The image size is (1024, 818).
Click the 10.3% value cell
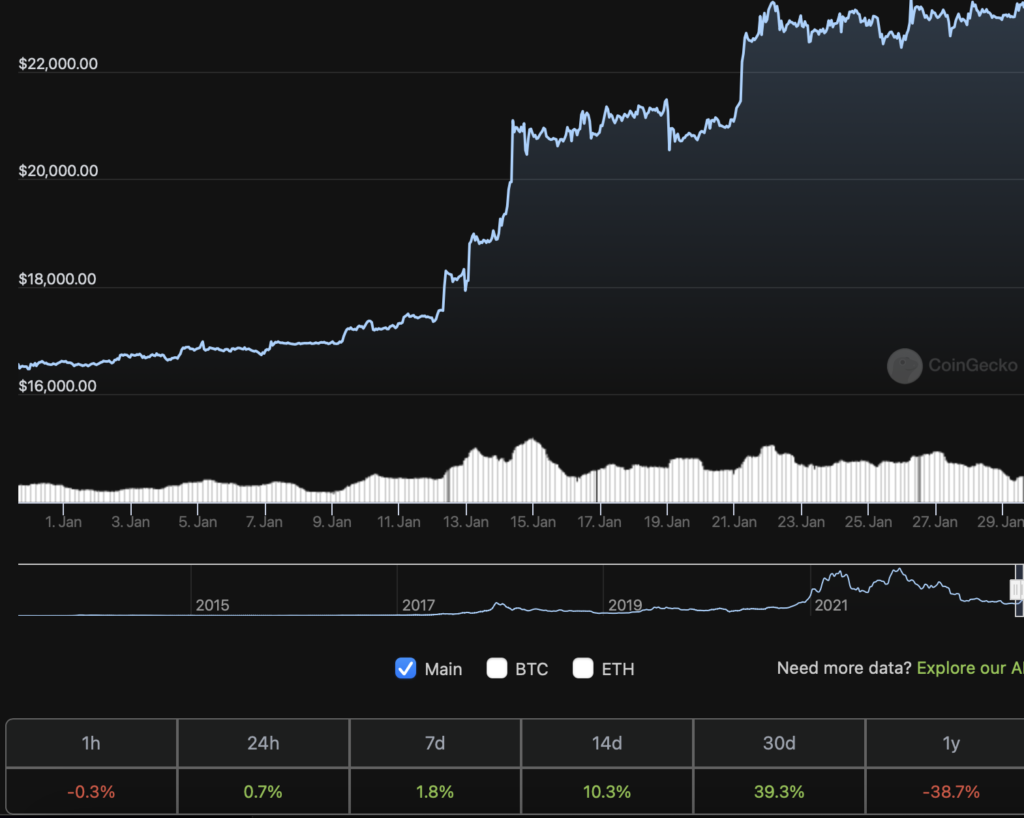click(x=607, y=792)
